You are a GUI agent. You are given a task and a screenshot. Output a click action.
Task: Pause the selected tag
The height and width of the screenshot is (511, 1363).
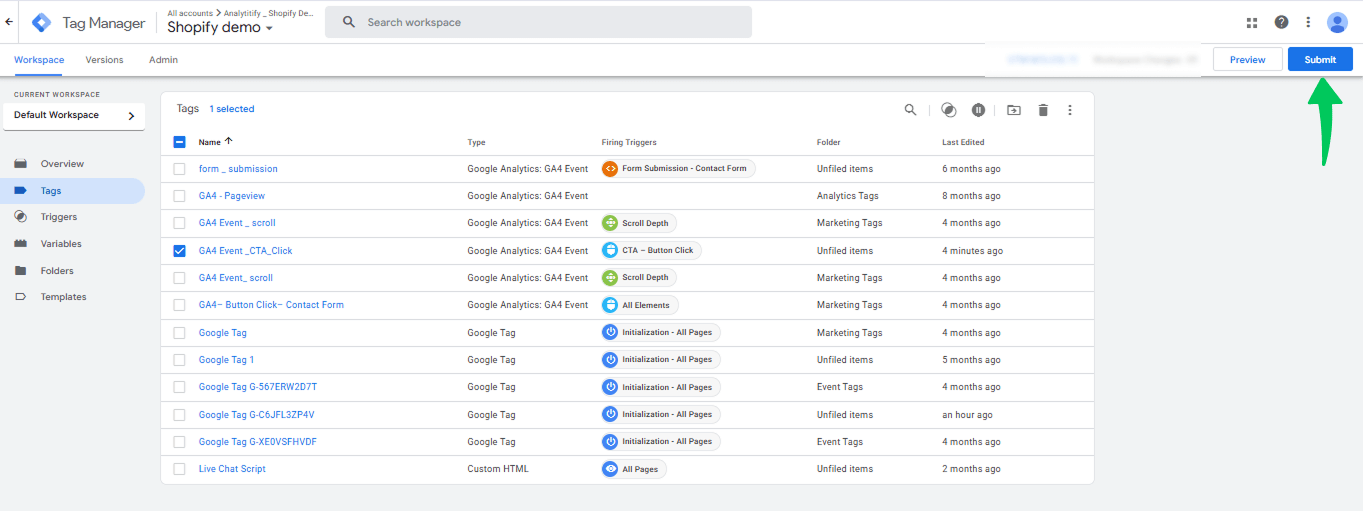[979, 110]
